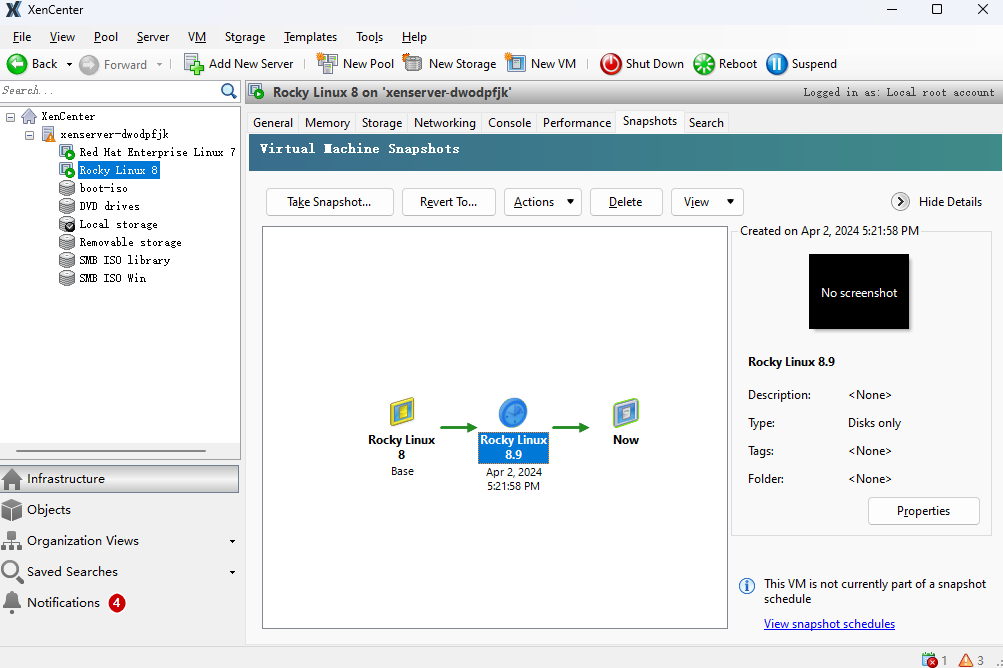Select the Now node in snapshot tree
1003x668 pixels.
pyautogui.click(x=626, y=413)
